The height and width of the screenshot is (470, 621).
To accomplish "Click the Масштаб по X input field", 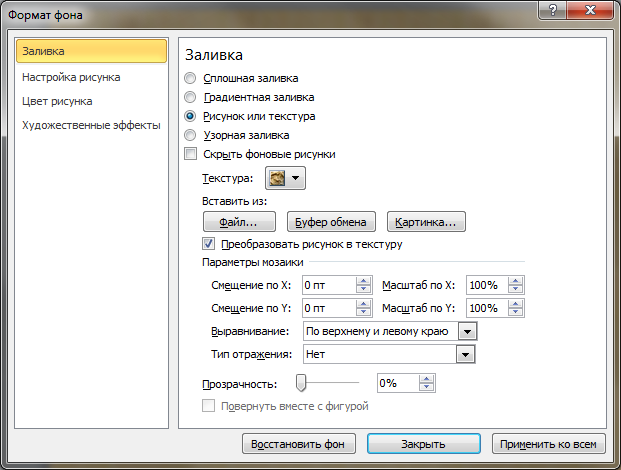I will [x=487, y=285].
